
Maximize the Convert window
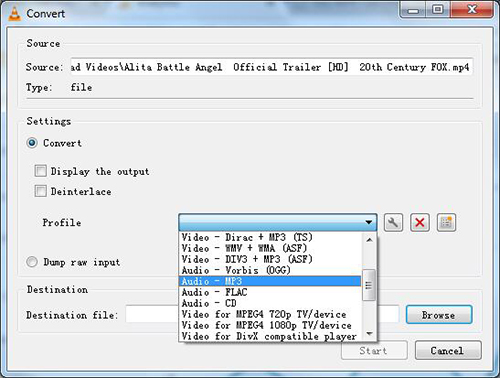tap(438, 10)
